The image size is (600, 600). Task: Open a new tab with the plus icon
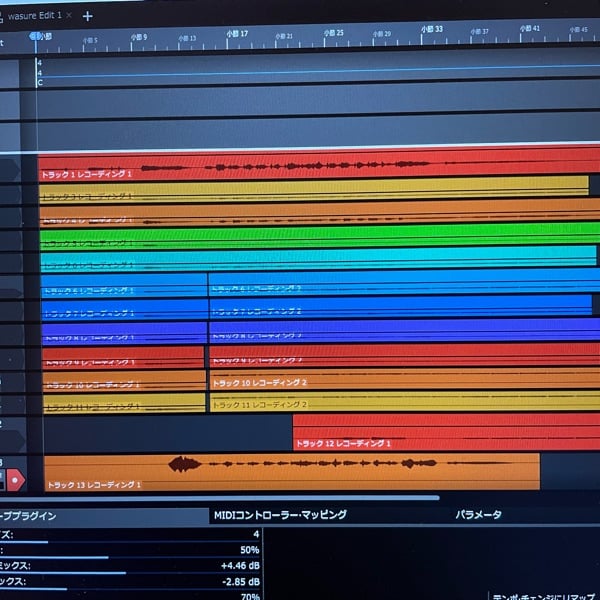[88, 16]
